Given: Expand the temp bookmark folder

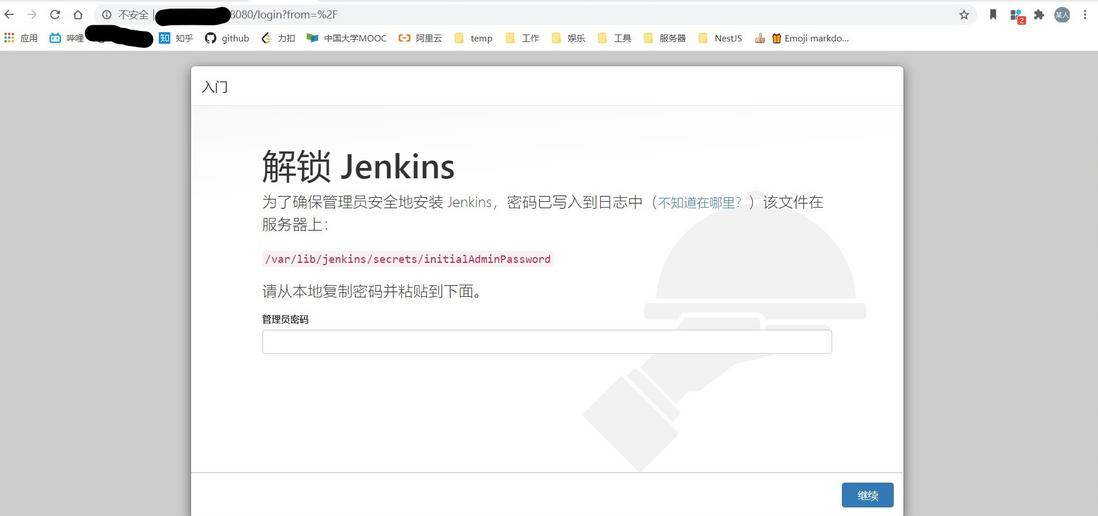Looking at the screenshot, I should pyautogui.click(x=473, y=39).
